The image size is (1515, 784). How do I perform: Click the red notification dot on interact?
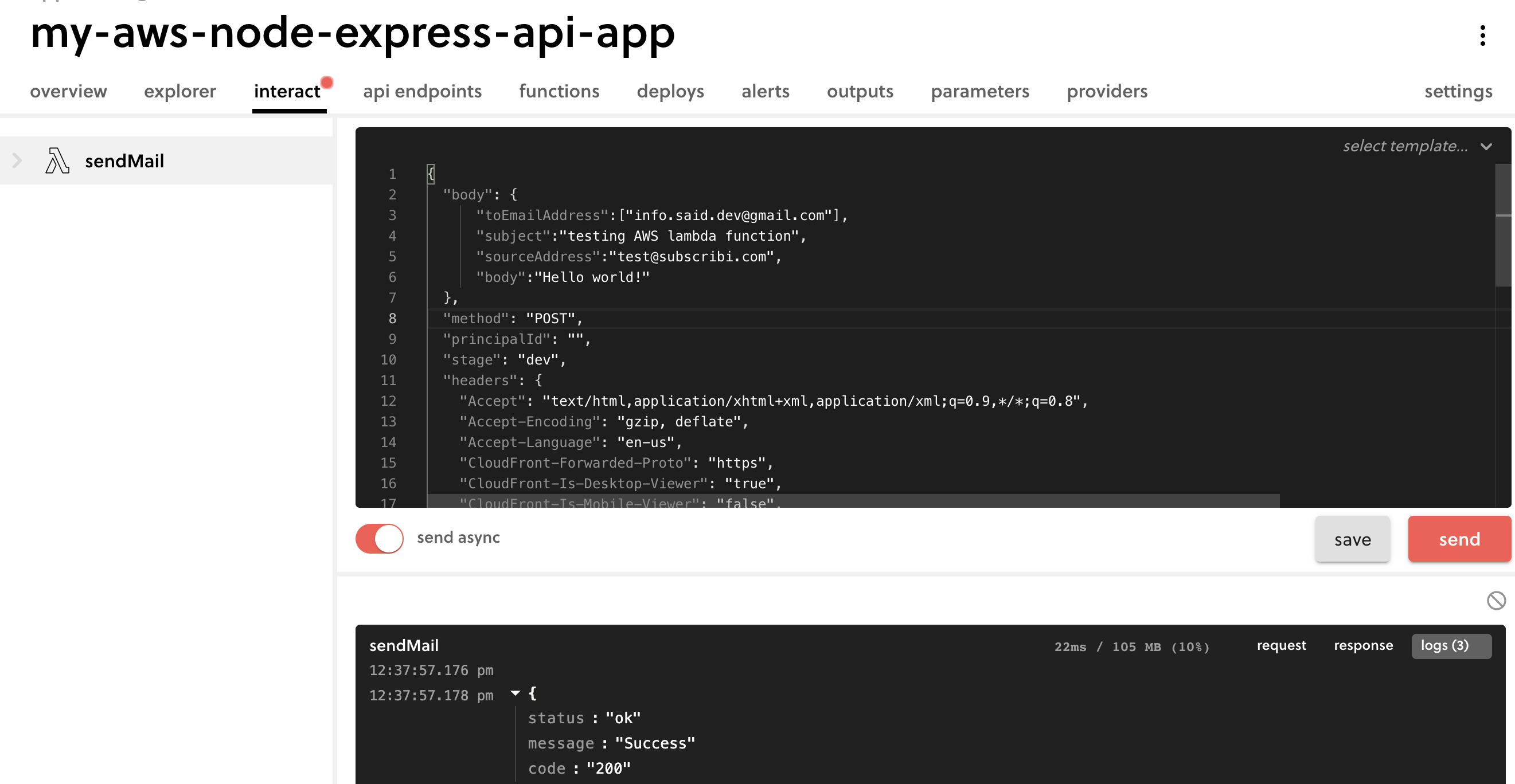click(327, 83)
